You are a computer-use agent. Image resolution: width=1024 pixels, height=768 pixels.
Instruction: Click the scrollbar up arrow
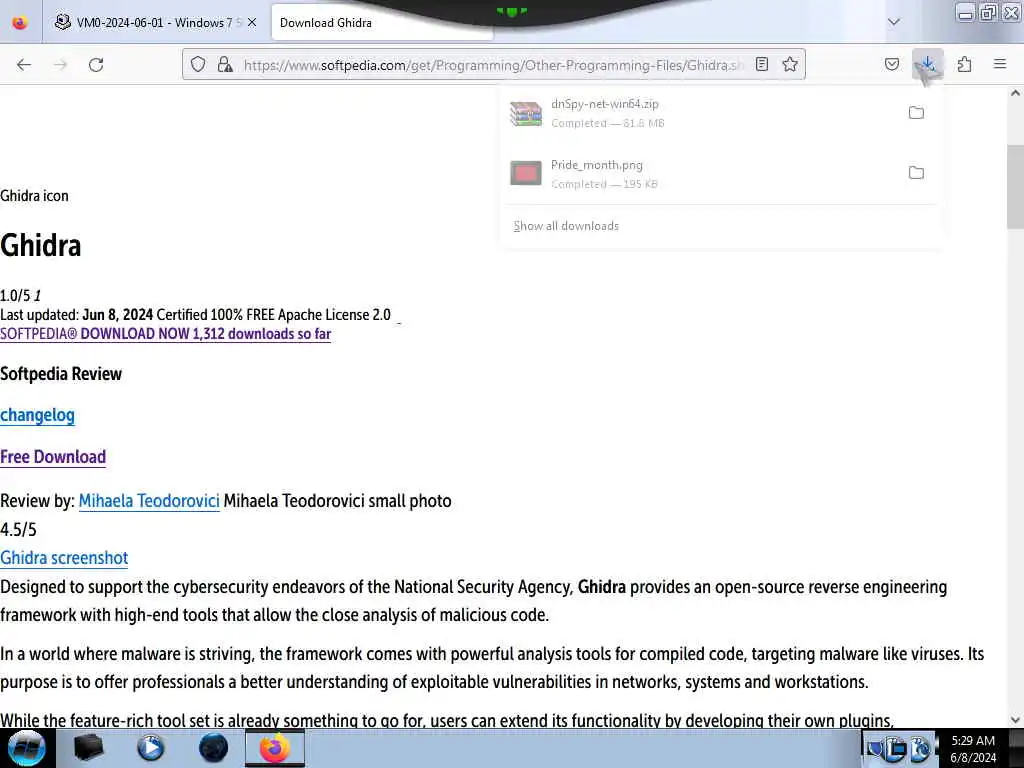[x=1015, y=93]
